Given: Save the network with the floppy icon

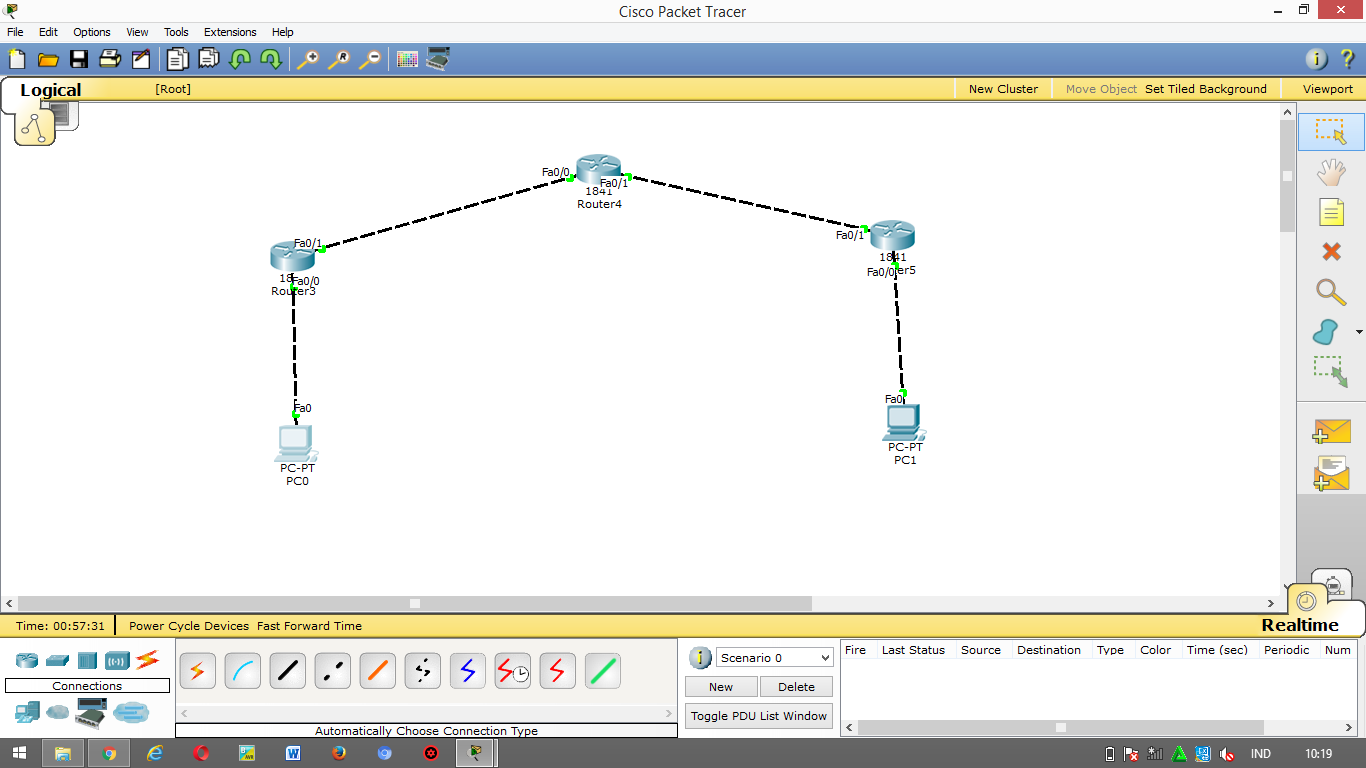Looking at the screenshot, I should tap(78, 59).
